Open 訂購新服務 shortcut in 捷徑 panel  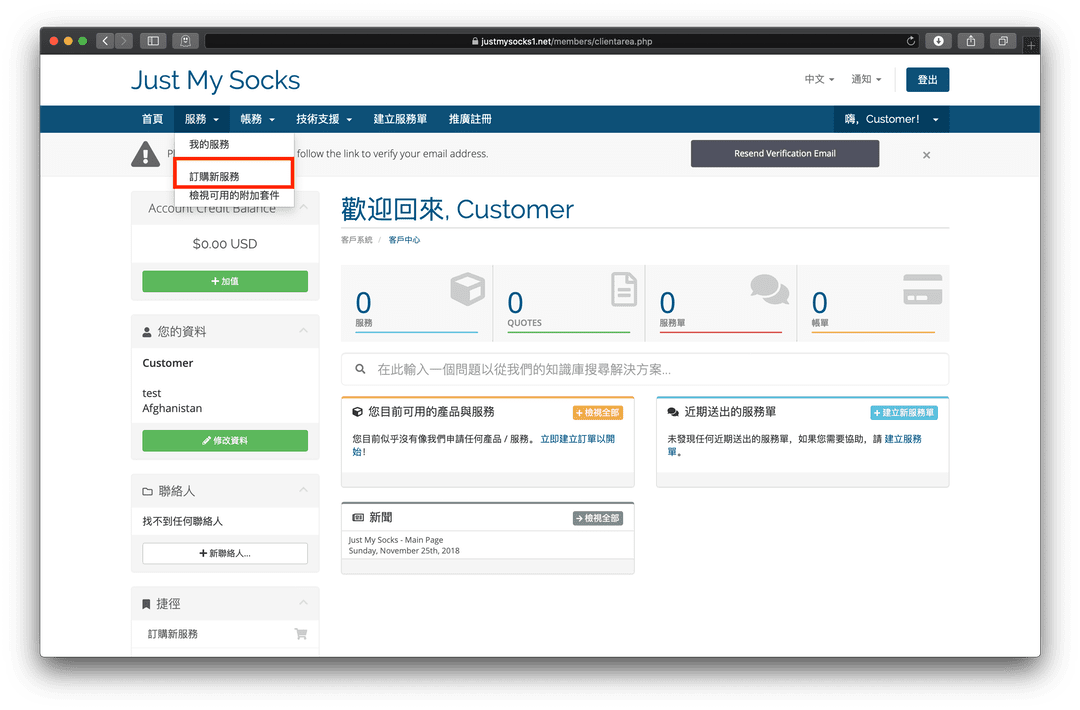[x=173, y=634]
